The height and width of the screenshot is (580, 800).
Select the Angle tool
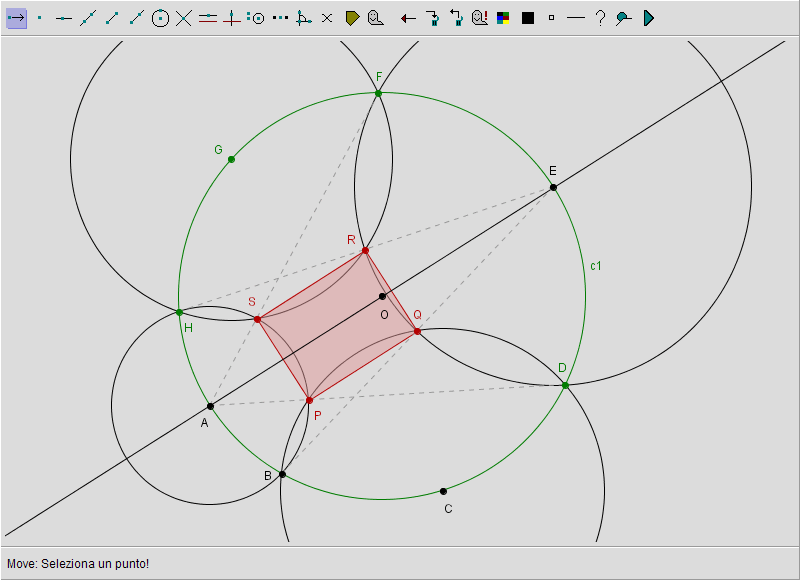coord(304,18)
